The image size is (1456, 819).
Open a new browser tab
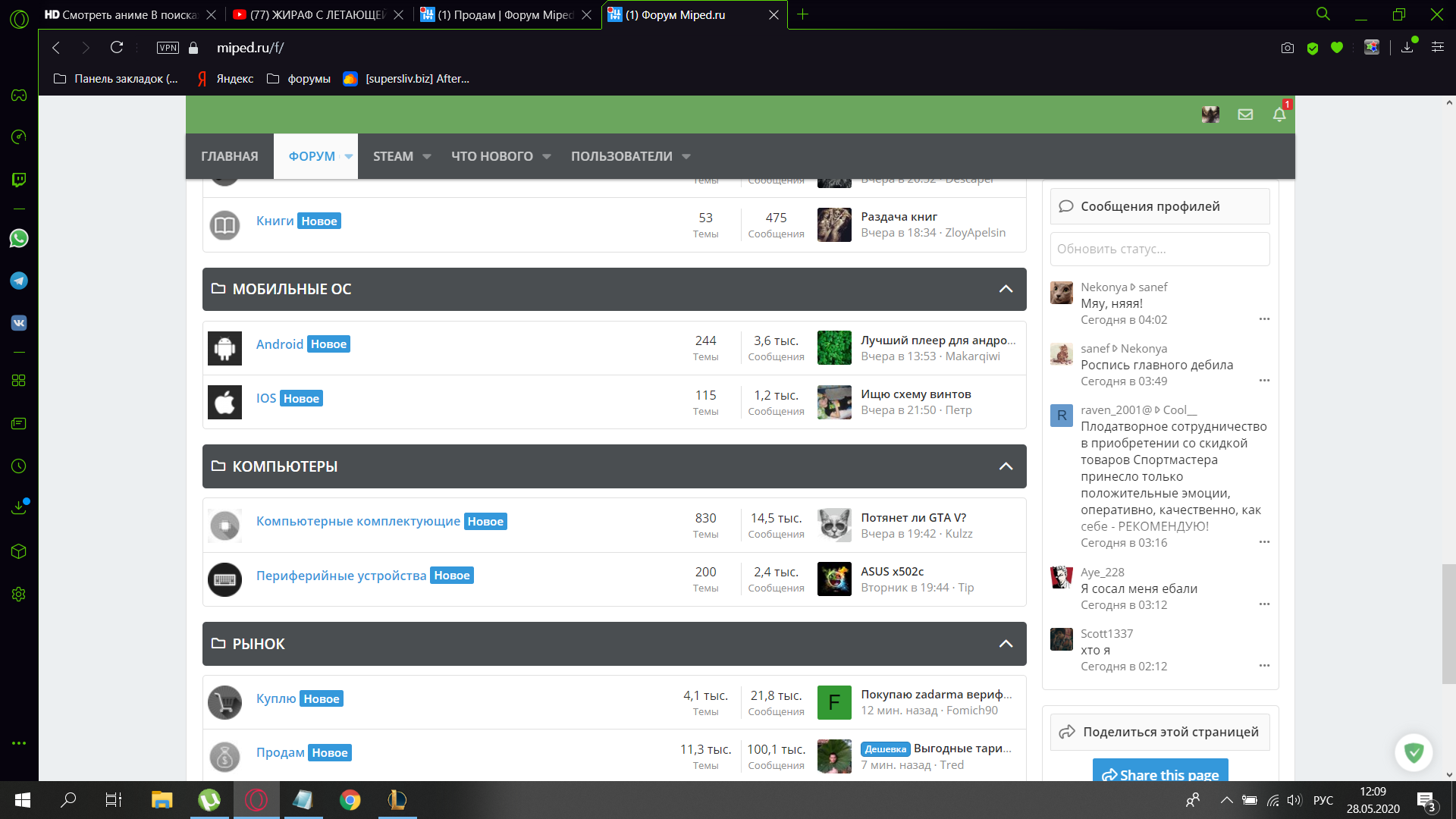point(803,14)
